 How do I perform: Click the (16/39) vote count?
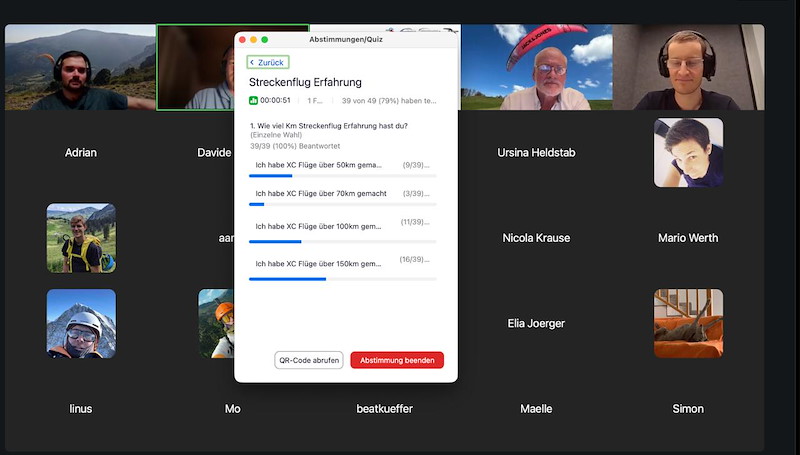[414, 260]
